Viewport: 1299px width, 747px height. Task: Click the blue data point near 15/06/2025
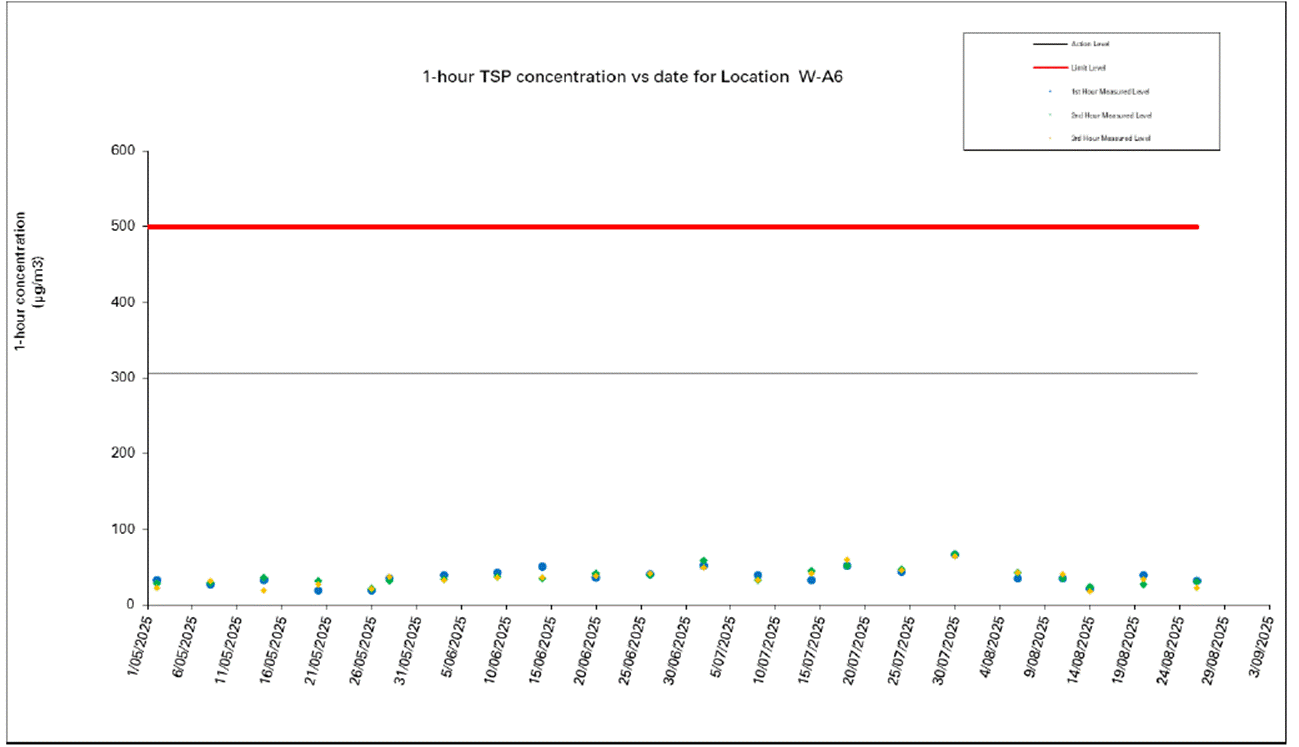pos(542,567)
